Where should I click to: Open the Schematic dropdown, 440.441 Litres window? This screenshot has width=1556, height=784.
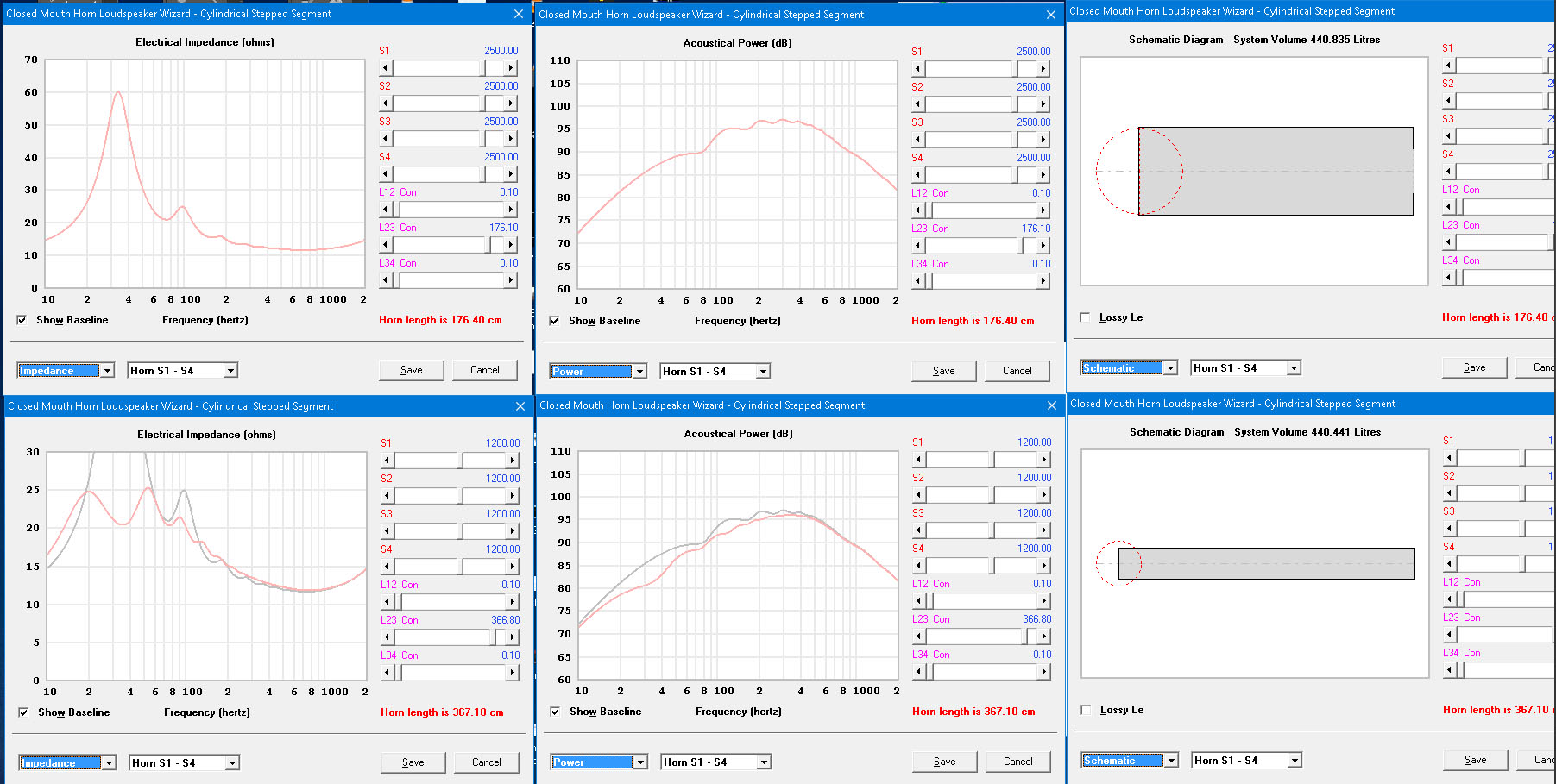click(x=1171, y=761)
